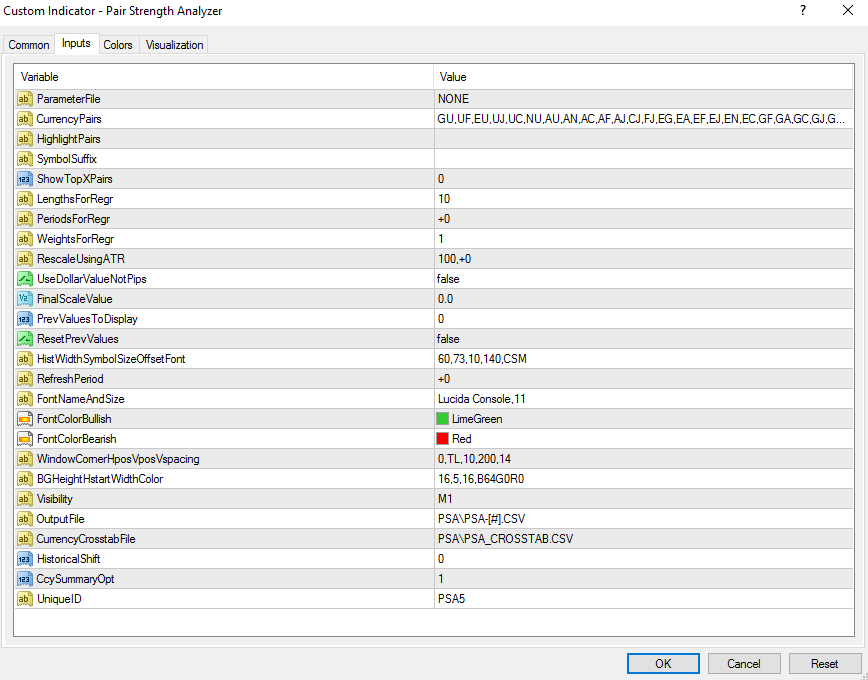Click the integer icon beside HistoricalShift
Viewport: 868px width, 680px height.
25,559
